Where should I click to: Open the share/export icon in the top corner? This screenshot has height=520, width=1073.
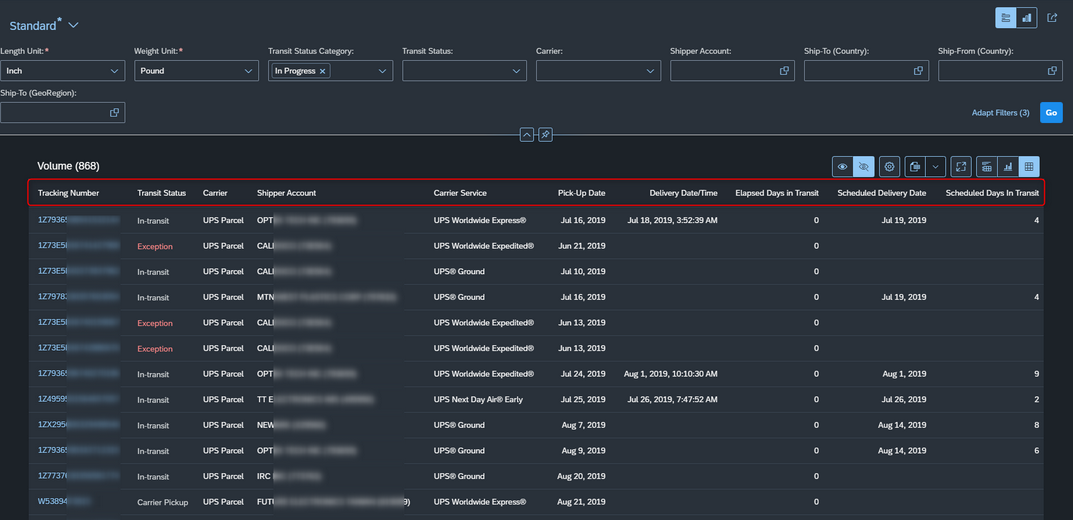click(x=1052, y=18)
